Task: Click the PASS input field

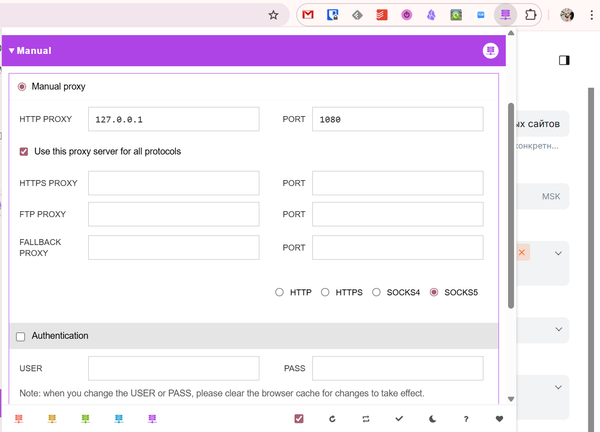Action: coord(398,368)
